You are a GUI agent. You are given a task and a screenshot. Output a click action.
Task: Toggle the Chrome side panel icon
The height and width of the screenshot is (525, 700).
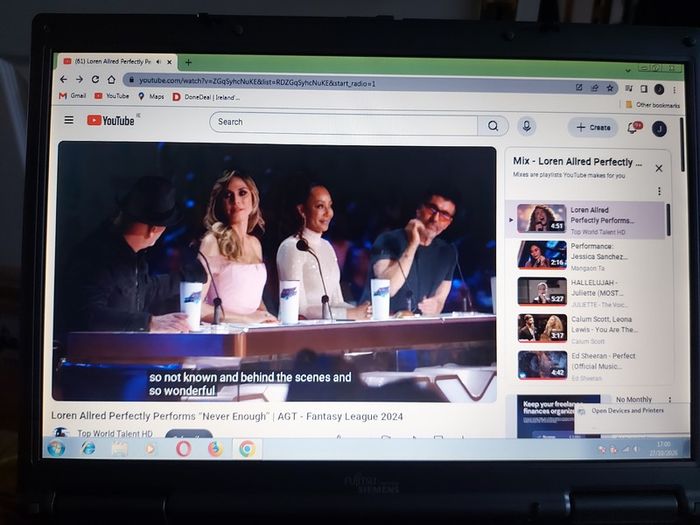pyautogui.click(x=644, y=89)
